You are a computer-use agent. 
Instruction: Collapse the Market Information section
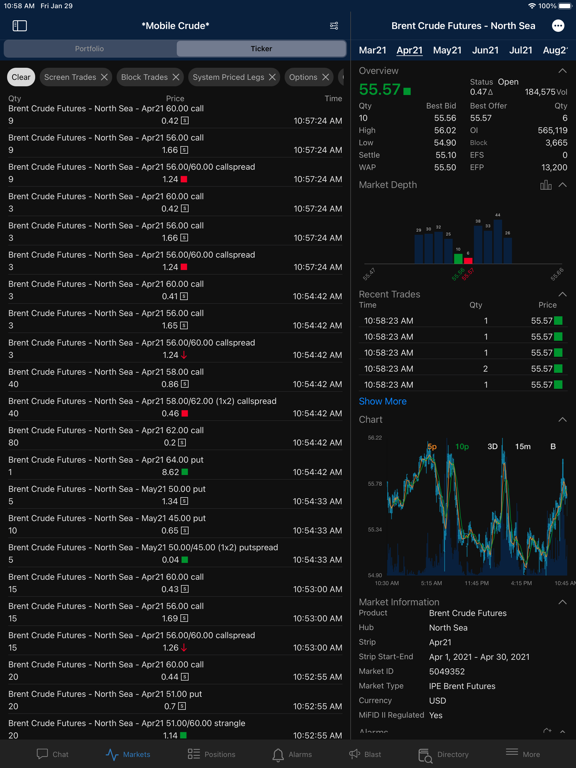coord(562,602)
